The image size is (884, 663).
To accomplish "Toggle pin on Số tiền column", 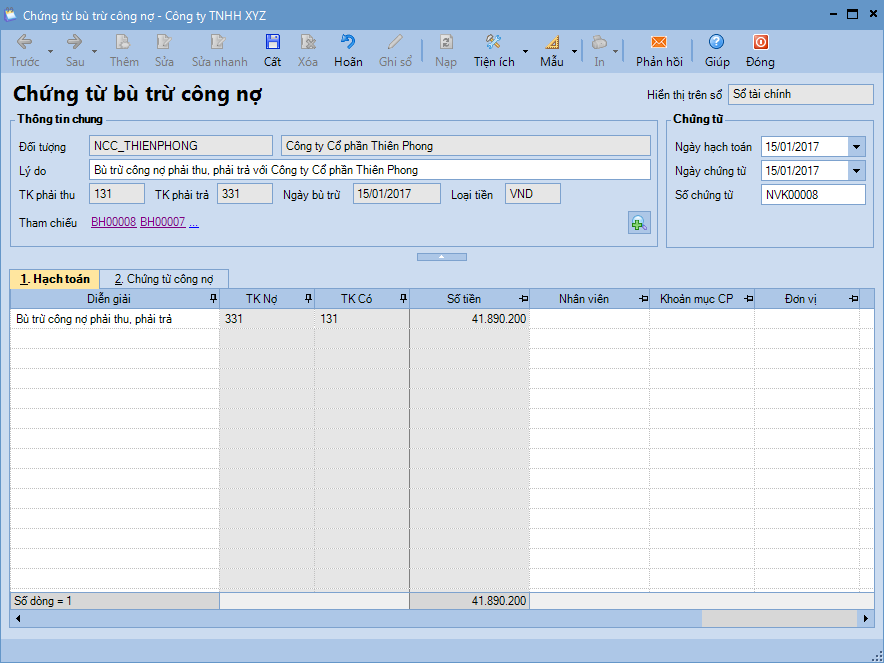I will (x=523, y=299).
